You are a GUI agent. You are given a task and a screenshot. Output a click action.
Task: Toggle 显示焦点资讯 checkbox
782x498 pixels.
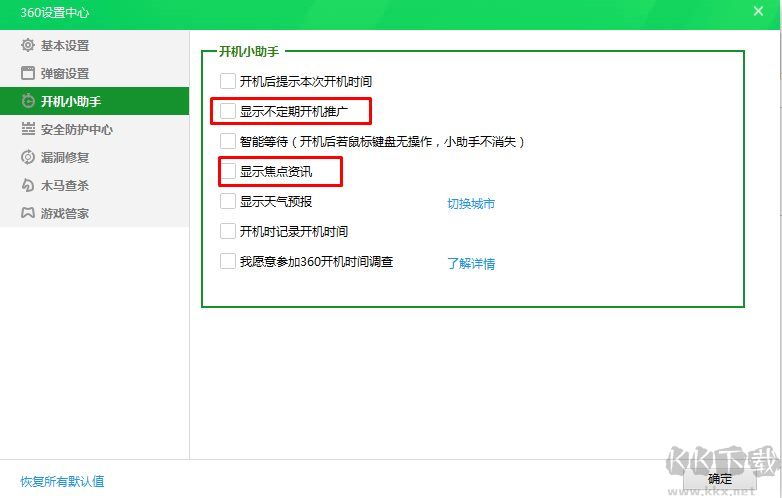(x=228, y=171)
